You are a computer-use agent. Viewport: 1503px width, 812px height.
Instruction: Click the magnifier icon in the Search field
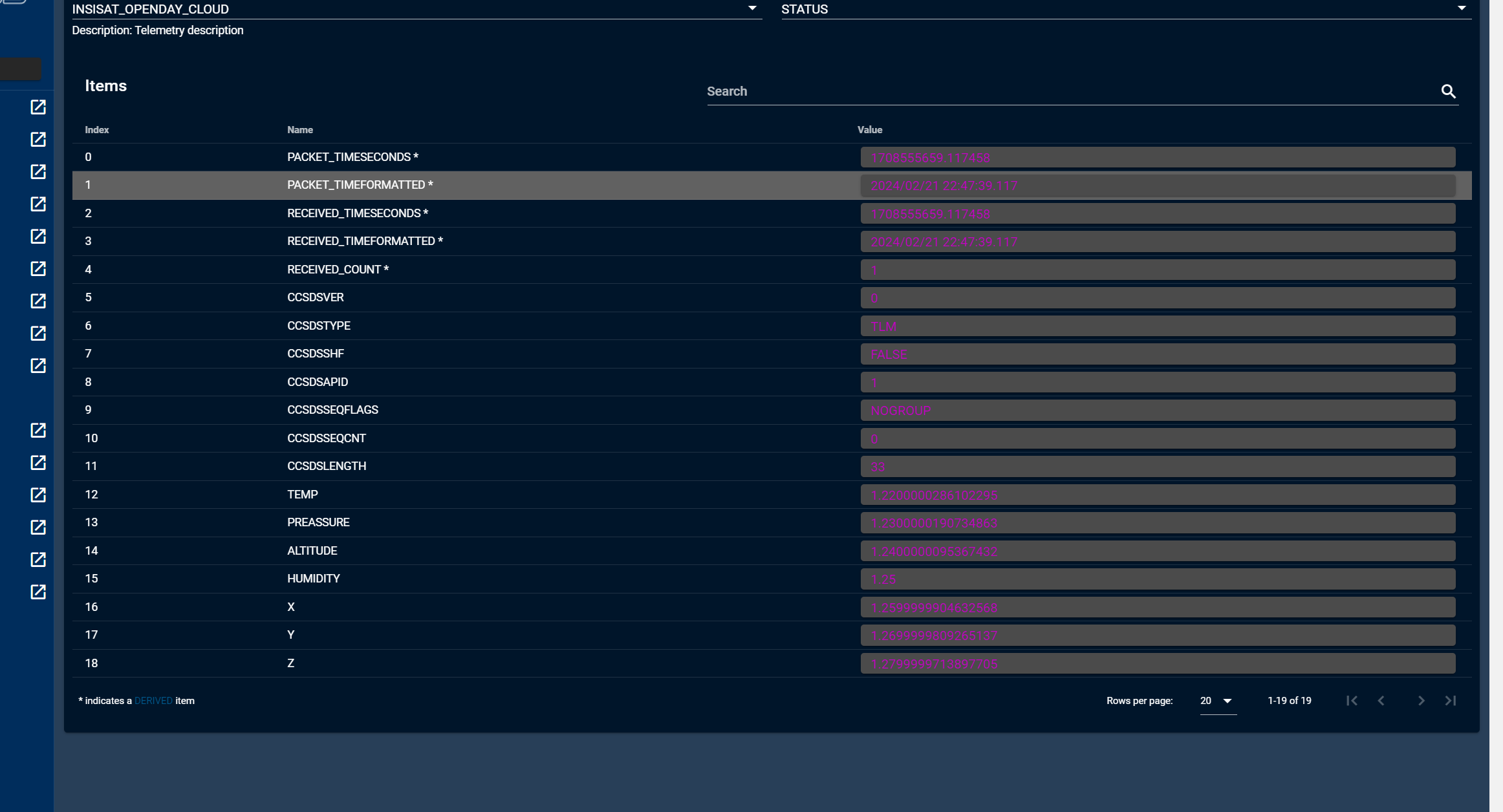(x=1448, y=92)
